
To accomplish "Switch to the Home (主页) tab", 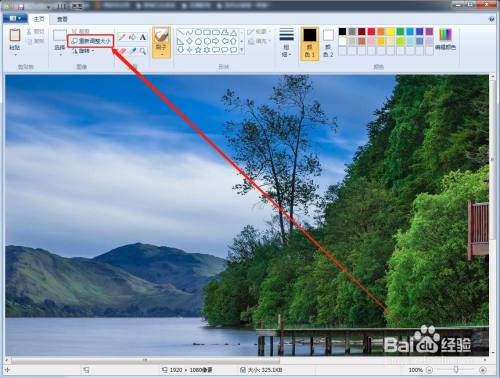I will pyautogui.click(x=39, y=19).
